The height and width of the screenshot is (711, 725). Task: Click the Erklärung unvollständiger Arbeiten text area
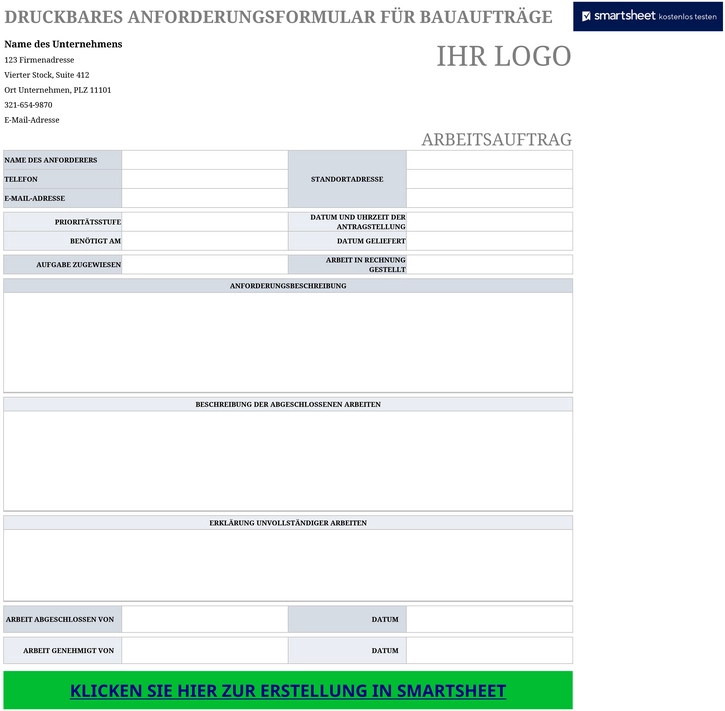click(288, 565)
